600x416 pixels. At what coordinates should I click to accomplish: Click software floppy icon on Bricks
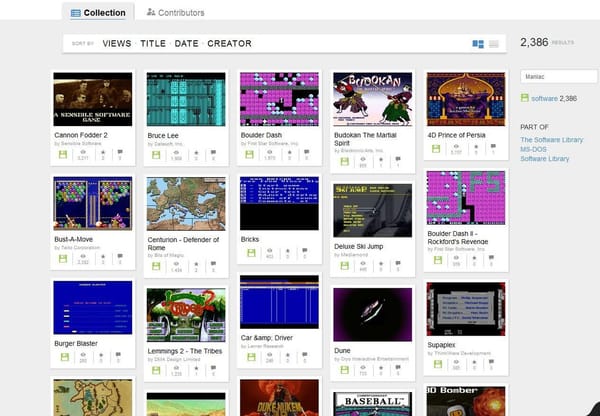click(x=251, y=253)
